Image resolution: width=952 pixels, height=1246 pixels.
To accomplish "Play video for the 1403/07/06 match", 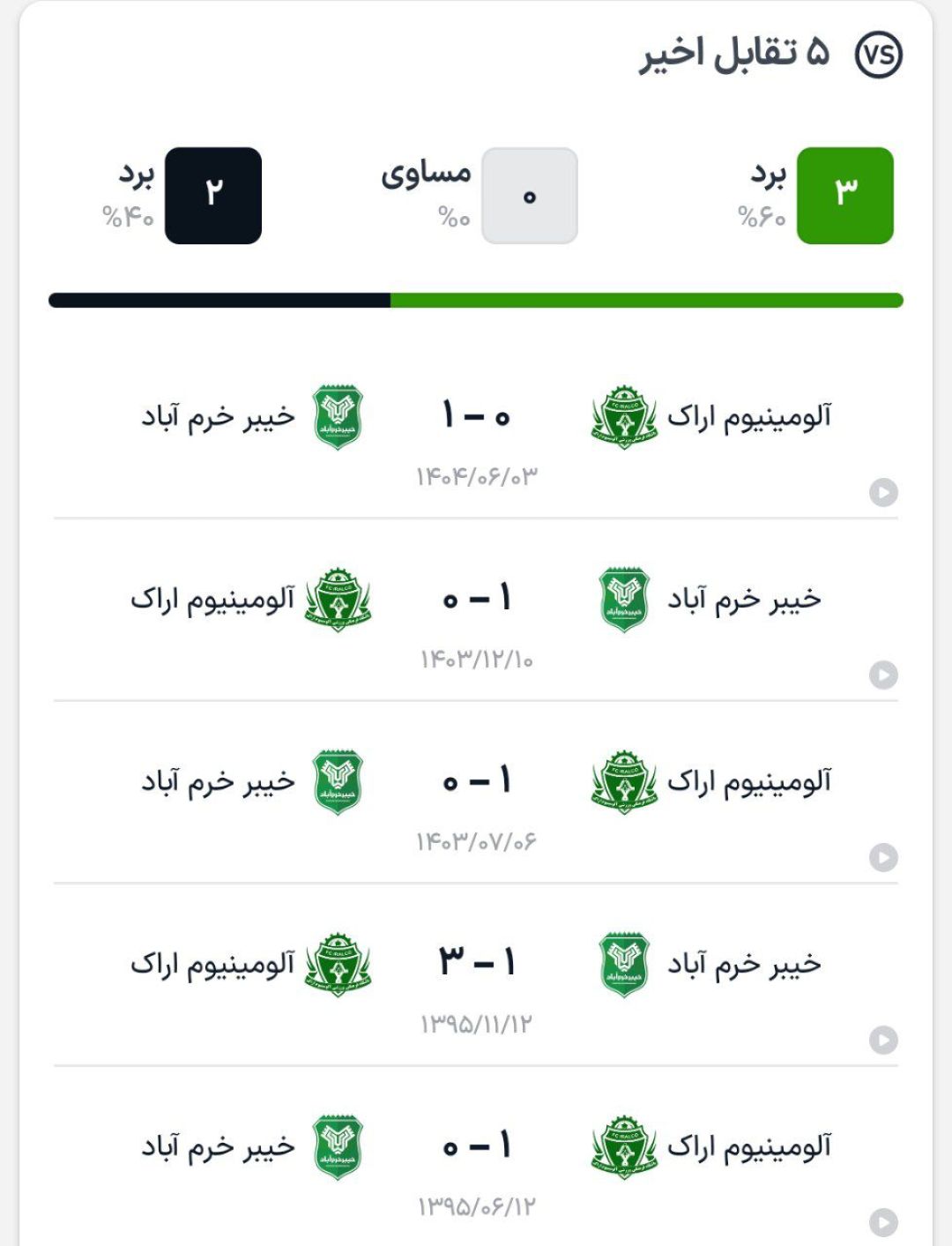I will 883,857.
